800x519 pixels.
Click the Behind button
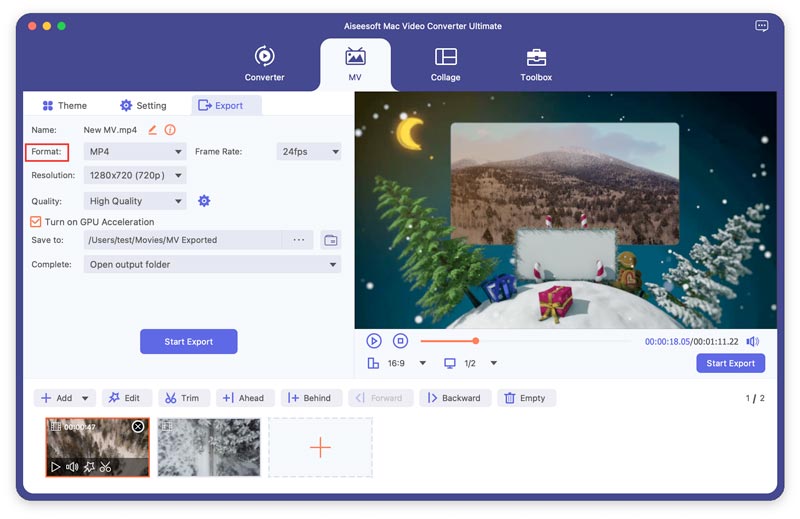(x=311, y=398)
